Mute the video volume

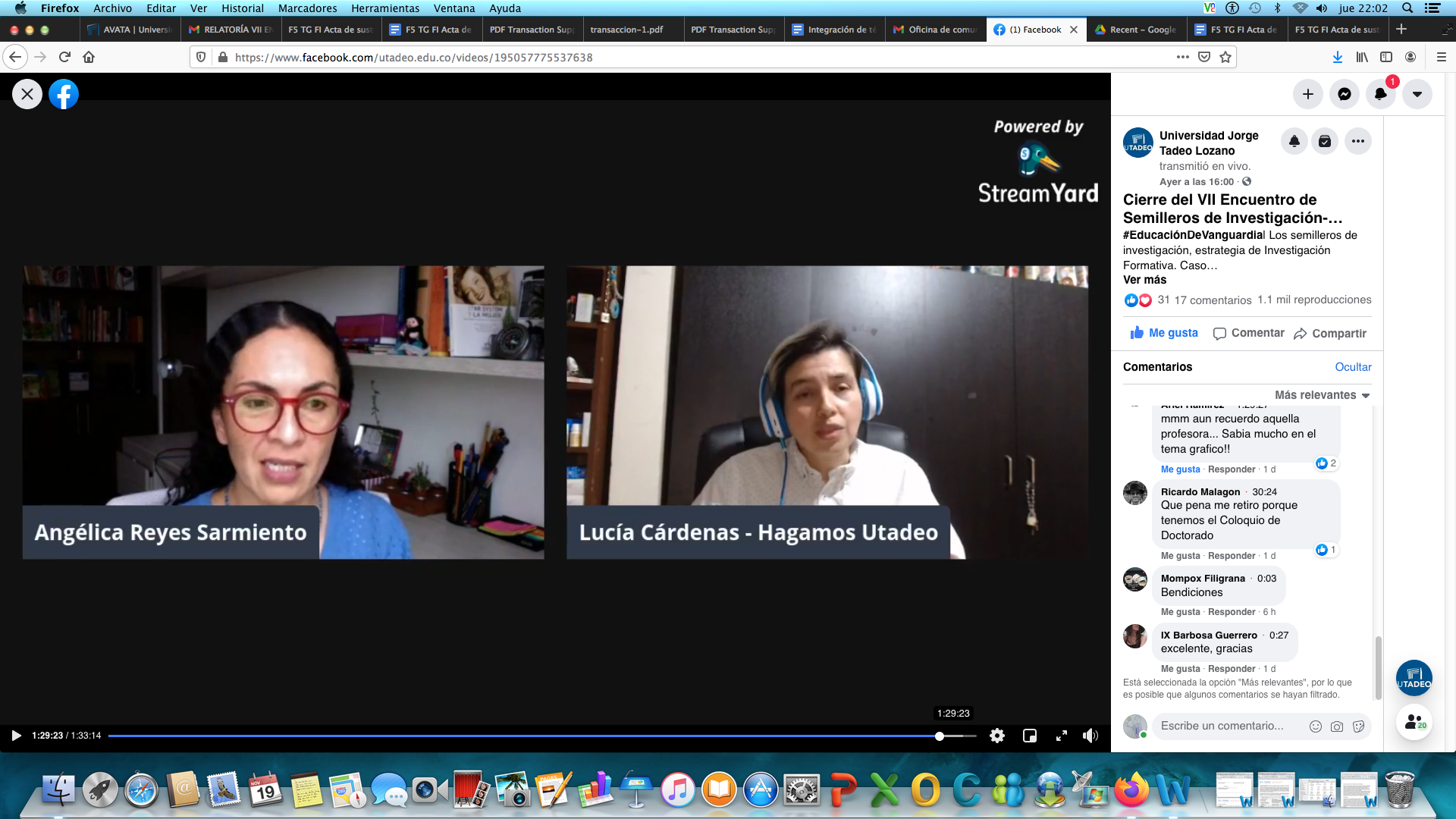1090,736
